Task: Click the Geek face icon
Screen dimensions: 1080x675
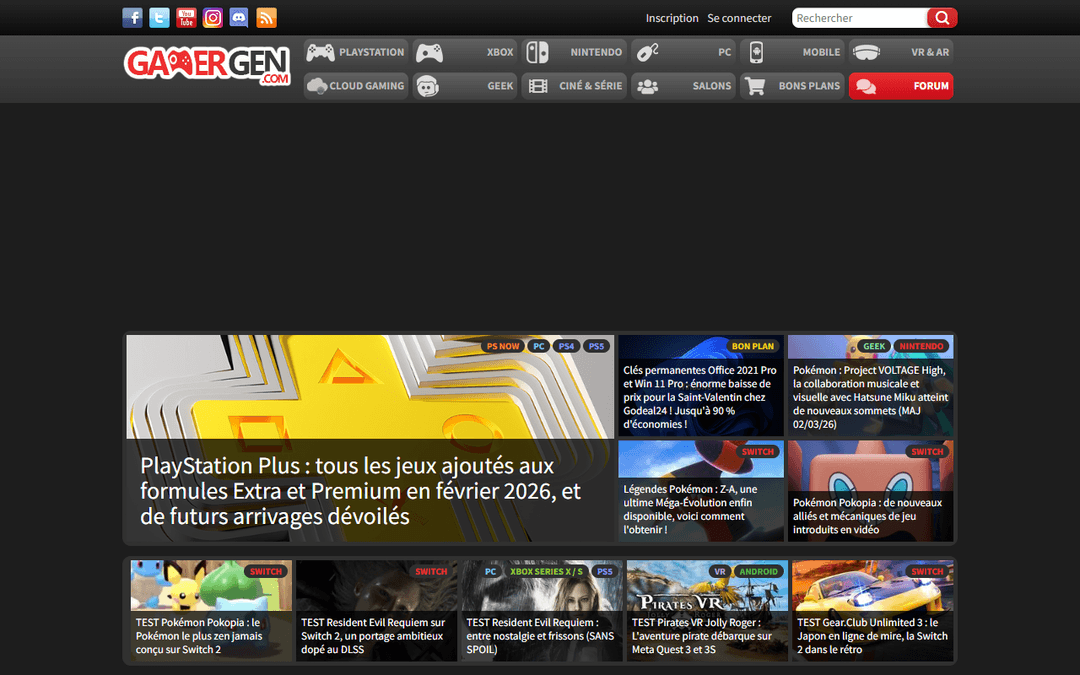Action: 427,86
